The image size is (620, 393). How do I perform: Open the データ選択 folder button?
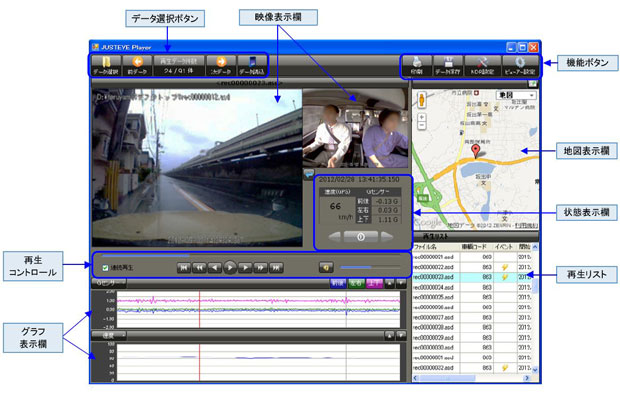[x=106, y=65]
